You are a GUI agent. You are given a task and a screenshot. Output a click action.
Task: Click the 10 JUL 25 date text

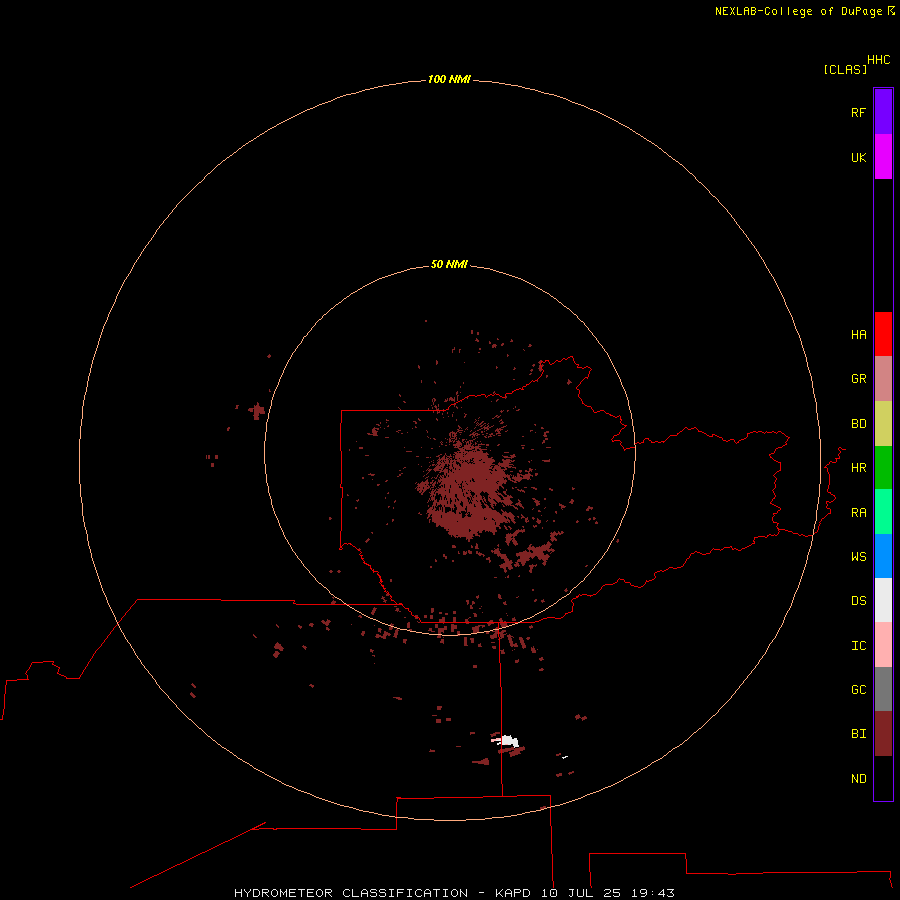click(580, 893)
